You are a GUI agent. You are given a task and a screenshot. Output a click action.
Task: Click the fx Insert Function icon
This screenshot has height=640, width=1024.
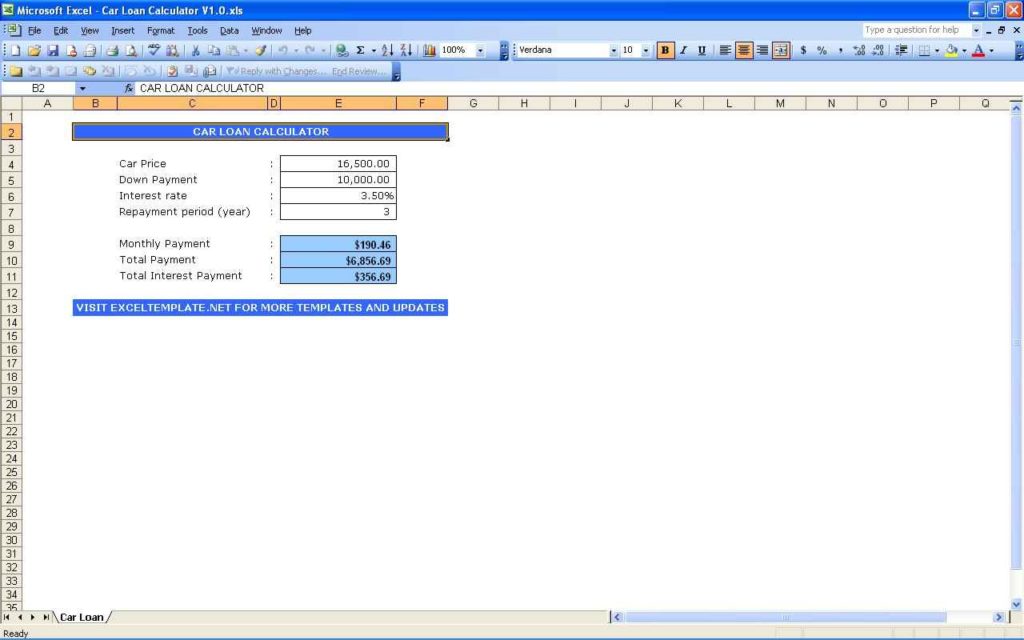coord(129,88)
